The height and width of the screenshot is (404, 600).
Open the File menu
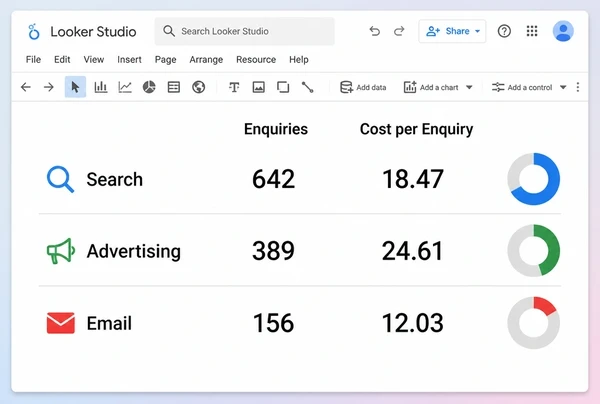pos(33,59)
